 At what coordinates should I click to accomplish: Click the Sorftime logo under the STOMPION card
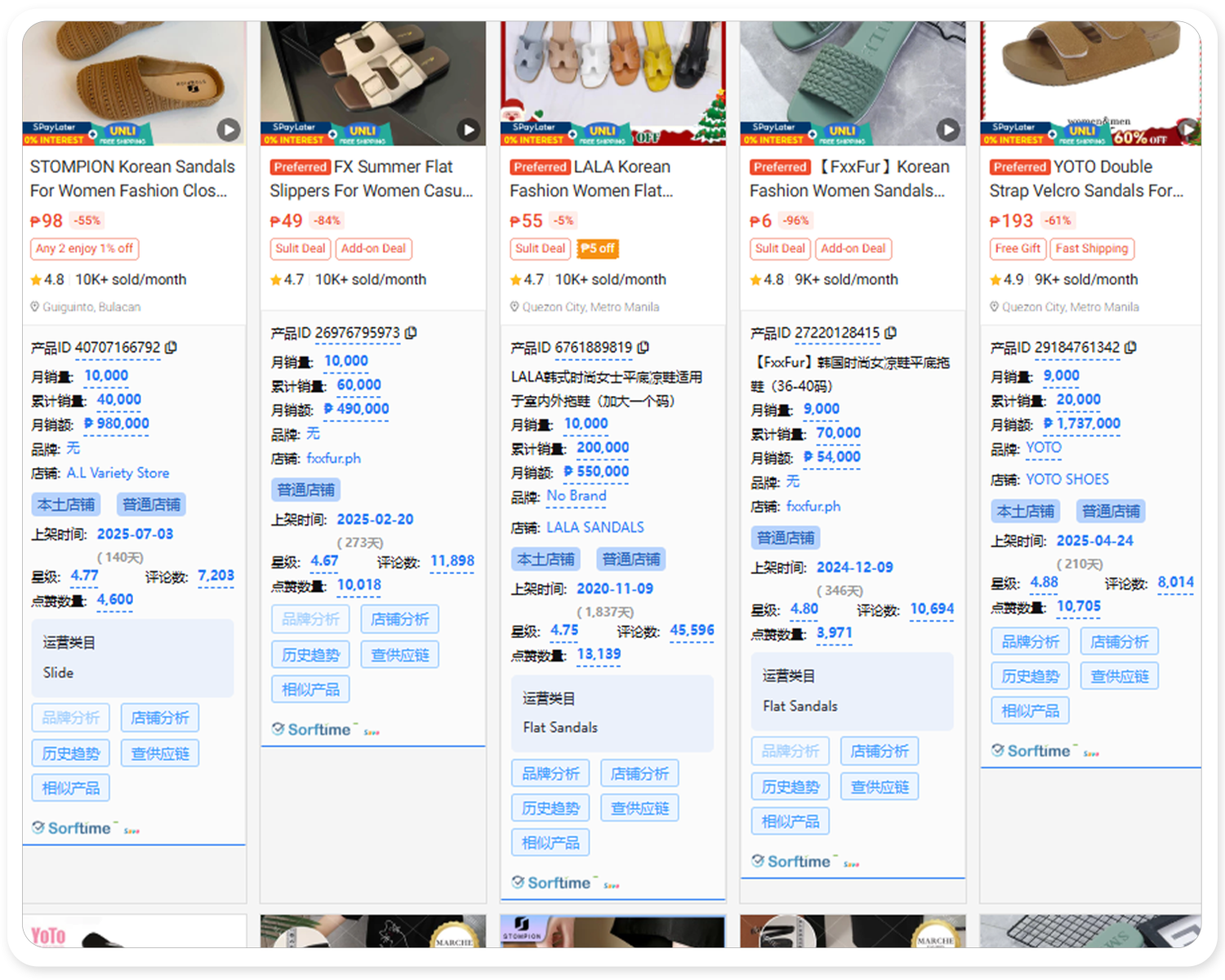(x=73, y=827)
